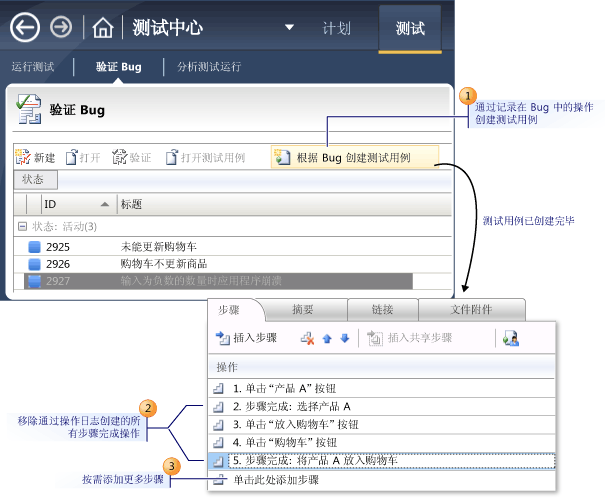This screenshot has height=499, width=605.
Task: Select step 3. 单击“放入购物车”按钮
Action: (x=382, y=425)
